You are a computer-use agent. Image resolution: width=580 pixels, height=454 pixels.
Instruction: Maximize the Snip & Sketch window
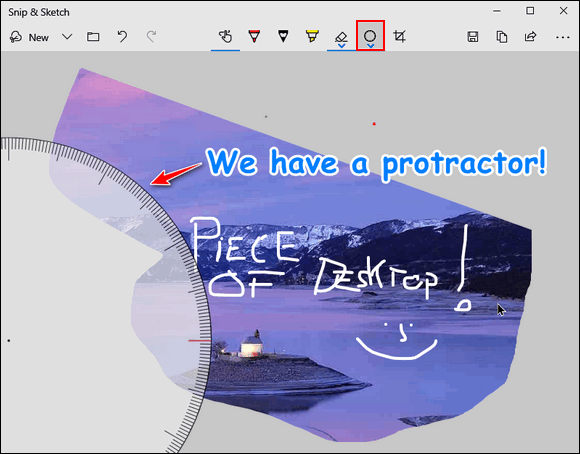(530, 11)
